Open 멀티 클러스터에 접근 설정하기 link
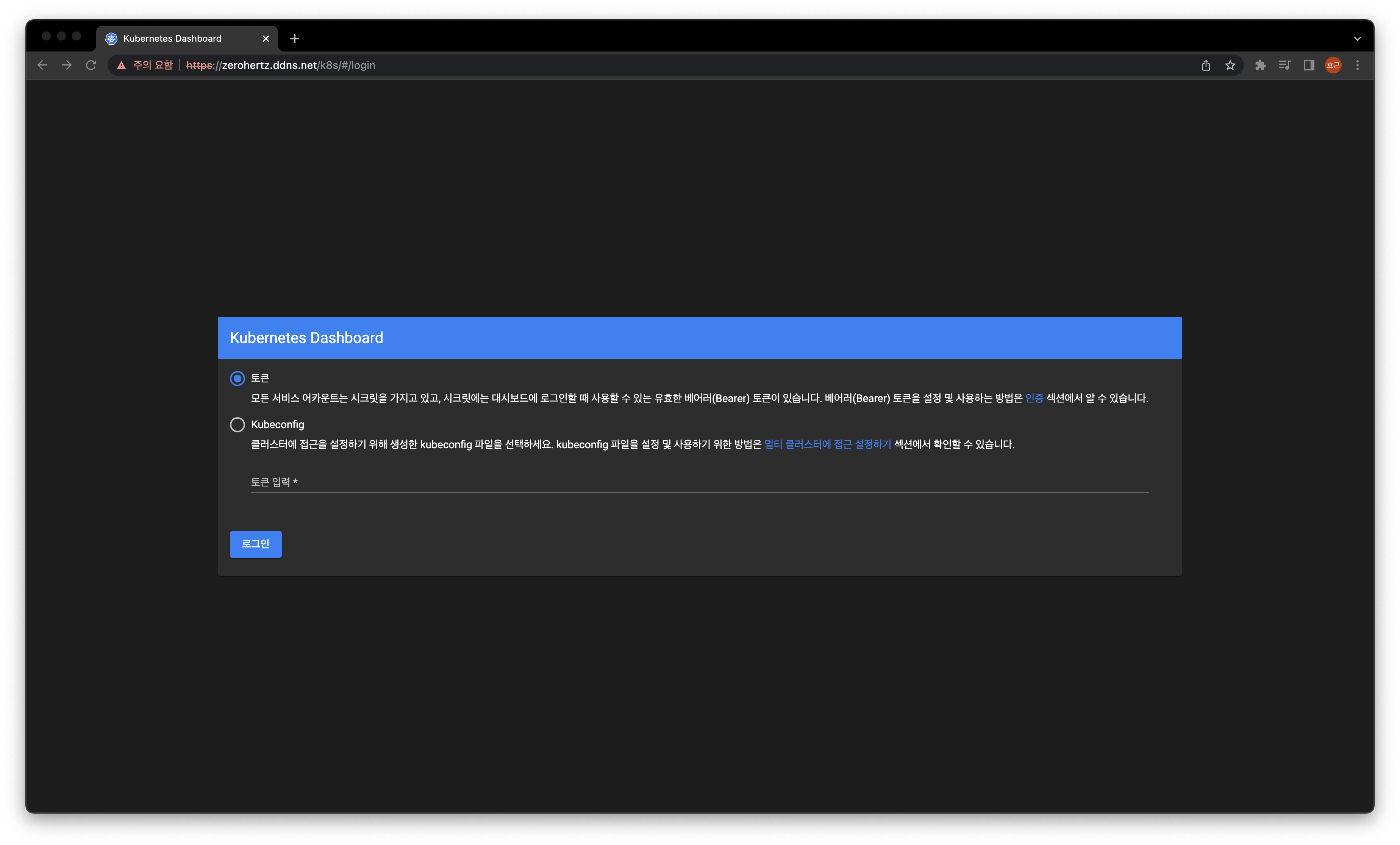This screenshot has width=1400, height=845. click(x=827, y=444)
